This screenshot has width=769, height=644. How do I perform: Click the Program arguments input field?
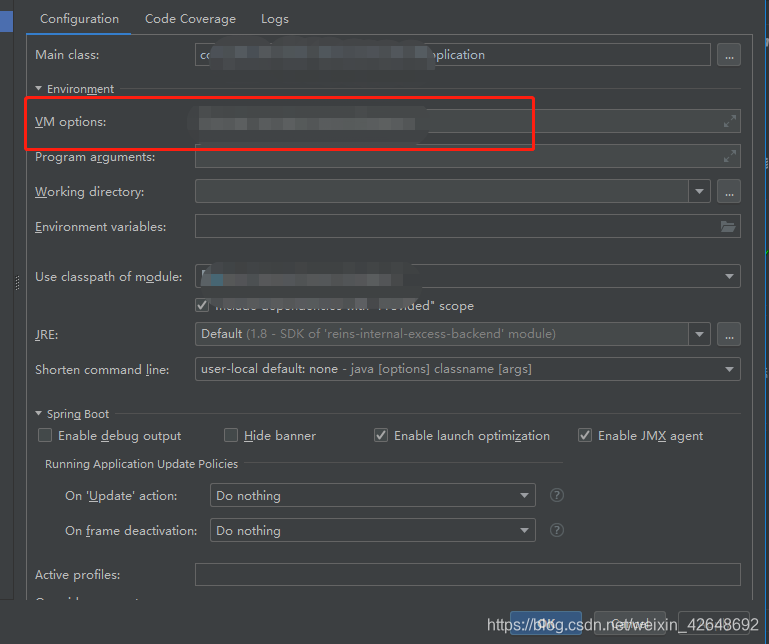(x=467, y=156)
